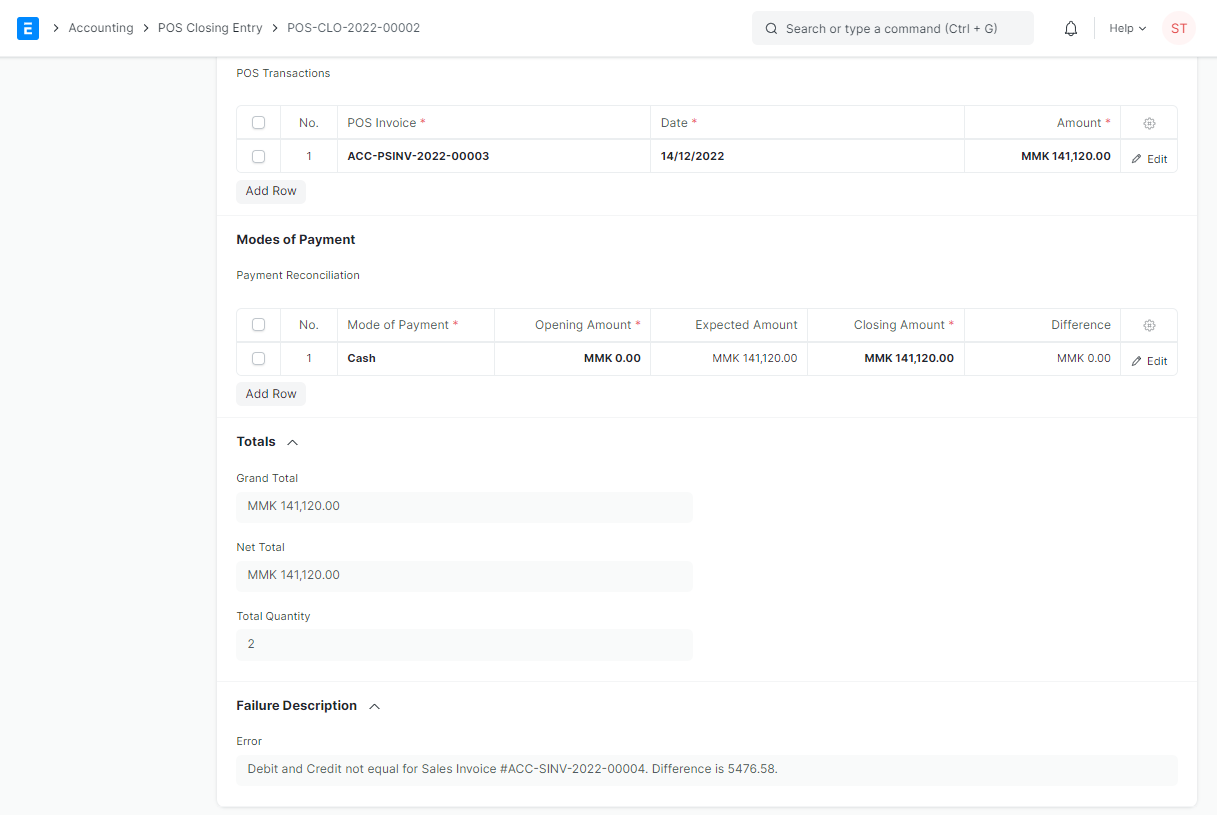
Task: Check the select-all box in POS Transactions header
Action: point(258,122)
